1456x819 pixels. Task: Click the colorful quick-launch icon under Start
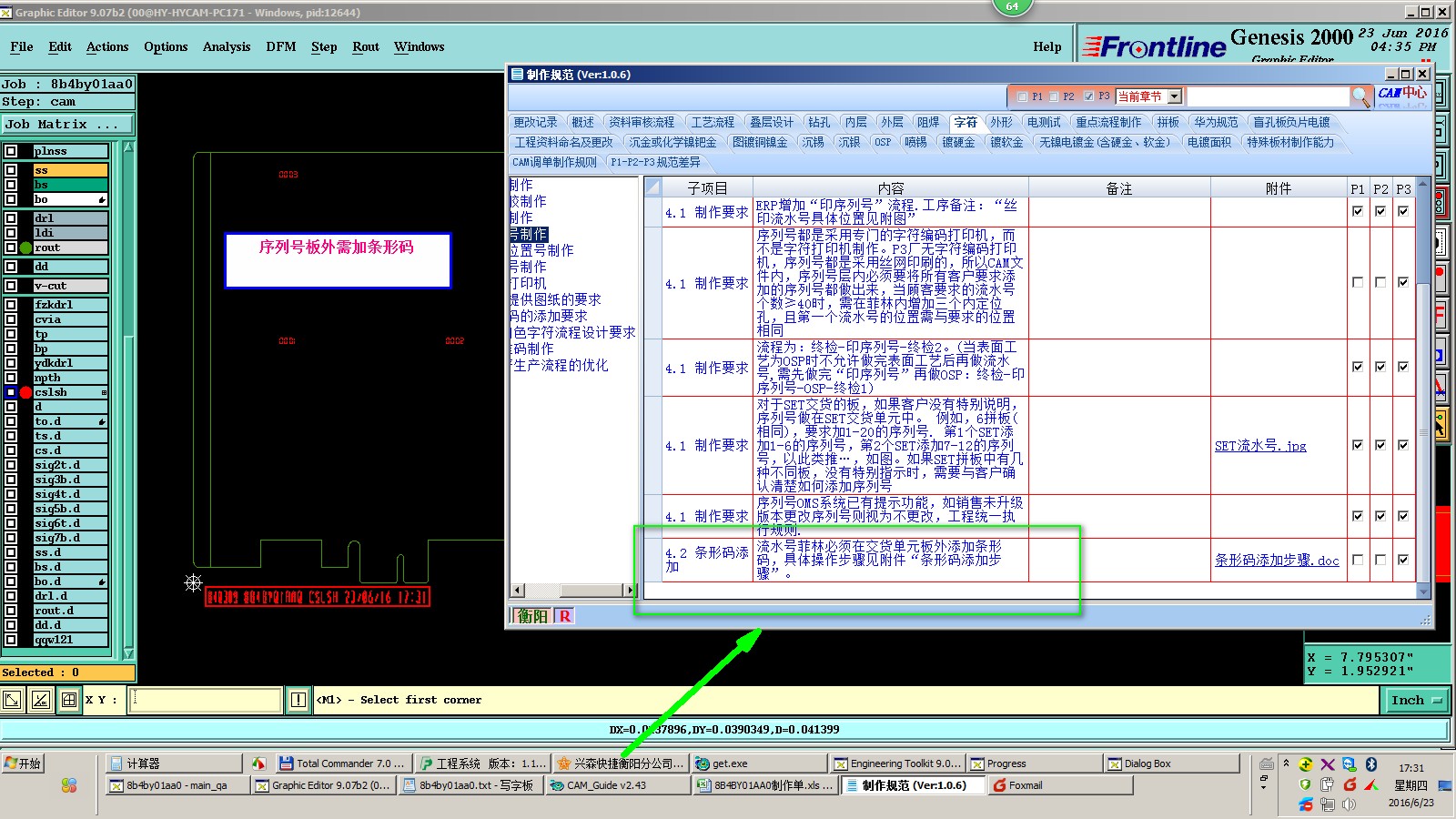[x=69, y=785]
